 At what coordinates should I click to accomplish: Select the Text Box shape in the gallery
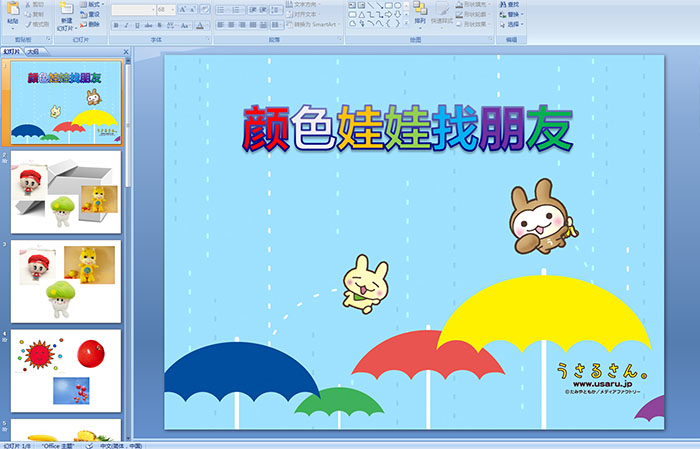point(352,5)
